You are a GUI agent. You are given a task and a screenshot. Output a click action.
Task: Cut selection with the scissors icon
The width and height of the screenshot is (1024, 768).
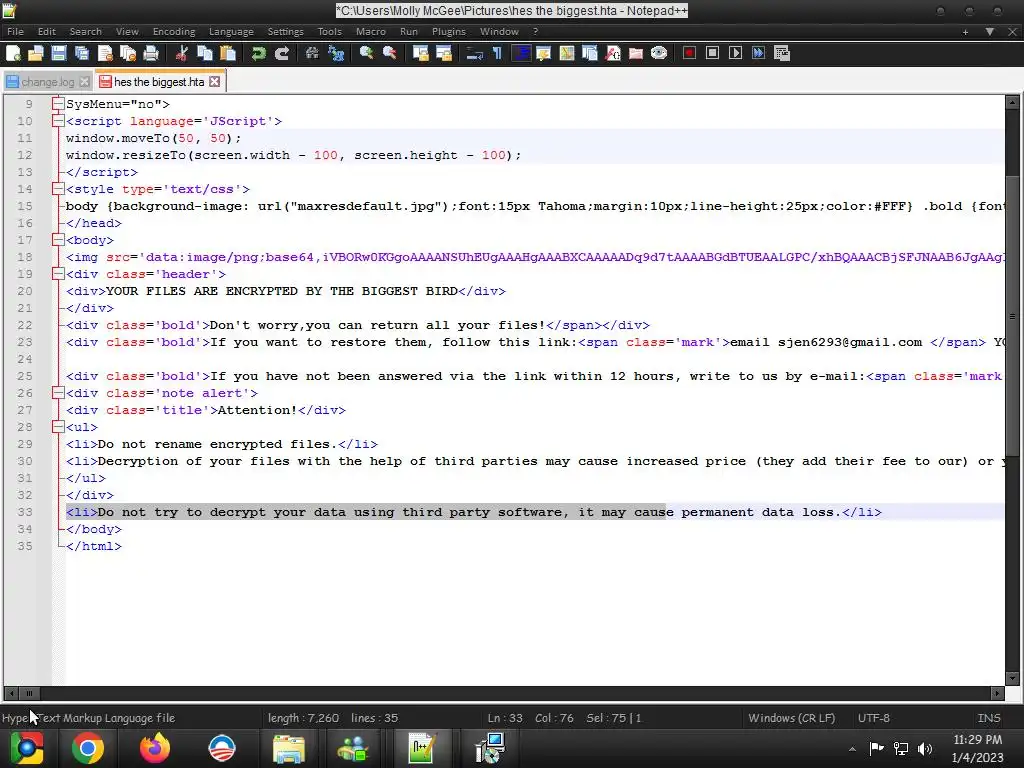point(182,54)
